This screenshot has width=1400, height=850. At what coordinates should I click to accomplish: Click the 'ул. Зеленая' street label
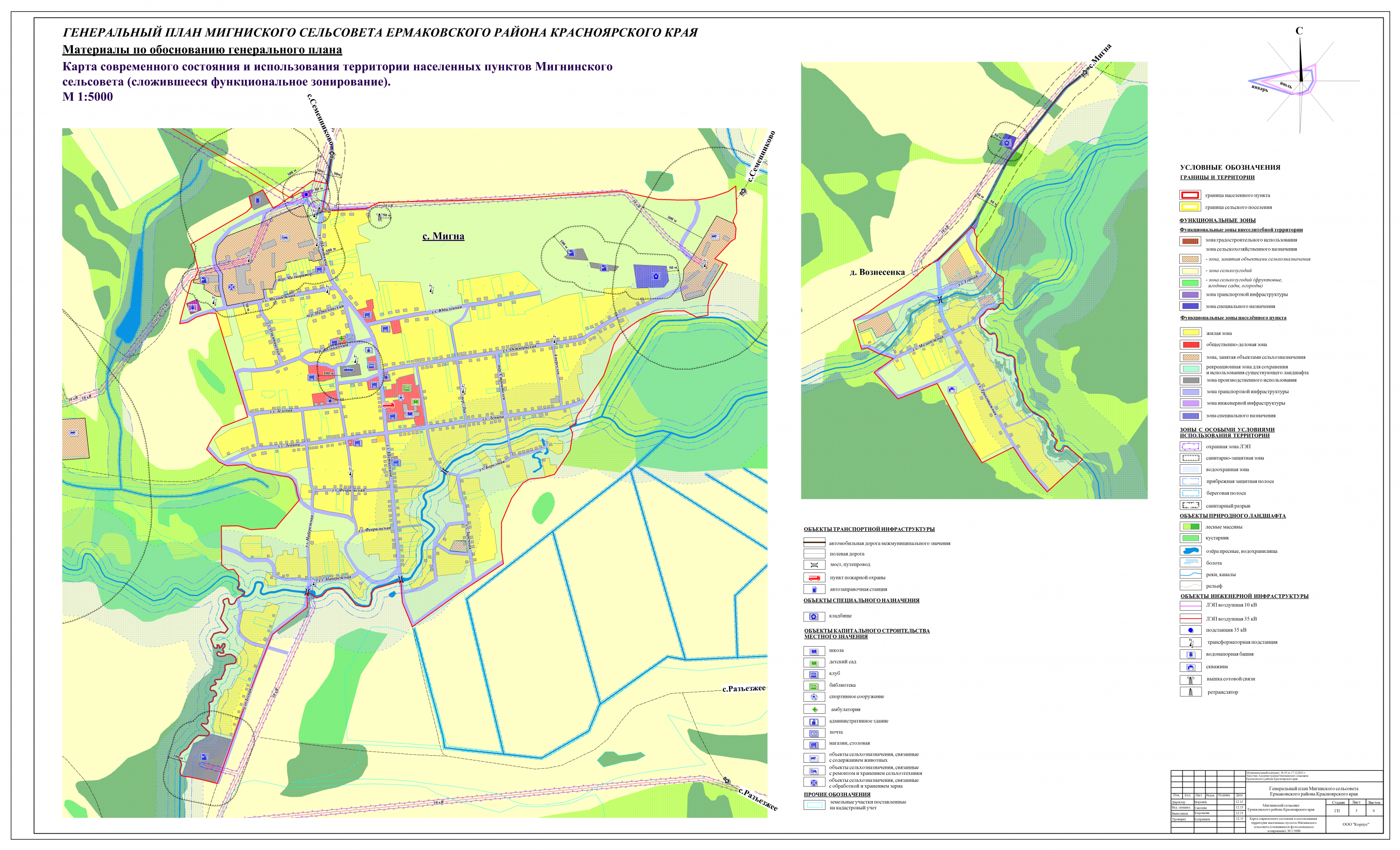click(280, 411)
